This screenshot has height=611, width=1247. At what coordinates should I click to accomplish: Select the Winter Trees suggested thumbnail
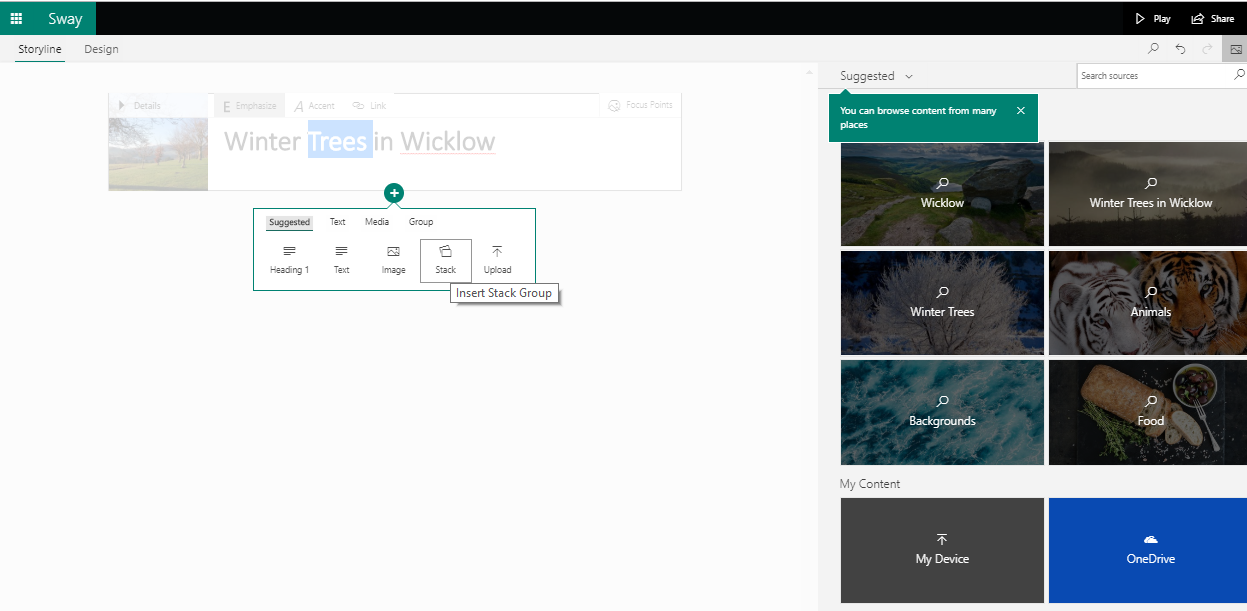[x=942, y=302]
